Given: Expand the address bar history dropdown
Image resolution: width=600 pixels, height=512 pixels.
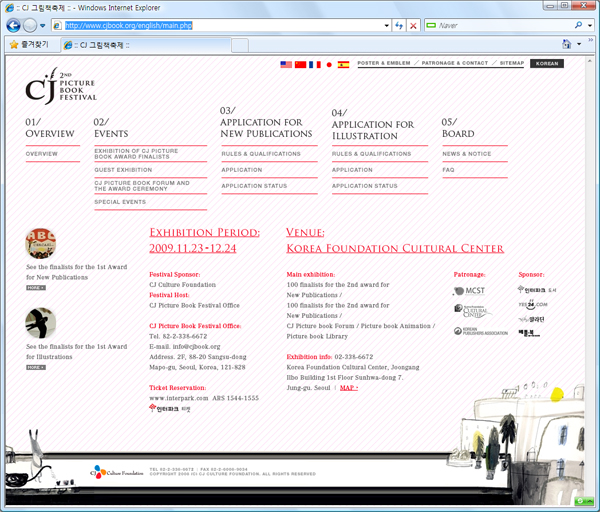Looking at the screenshot, I should coord(386,26).
